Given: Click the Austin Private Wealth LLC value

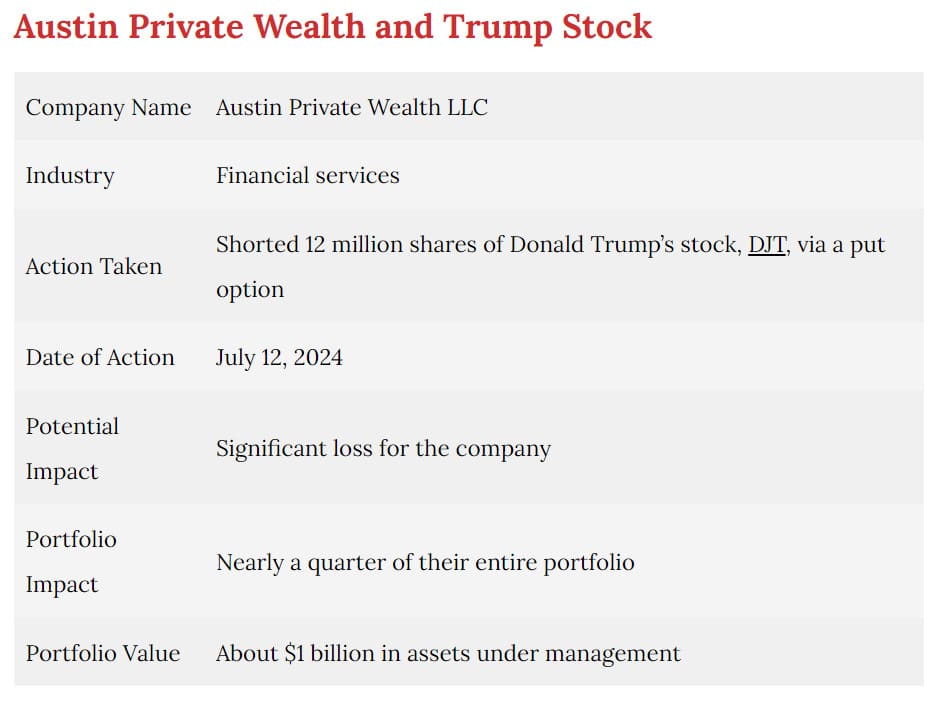Looking at the screenshot, I should tap(352, 108).
